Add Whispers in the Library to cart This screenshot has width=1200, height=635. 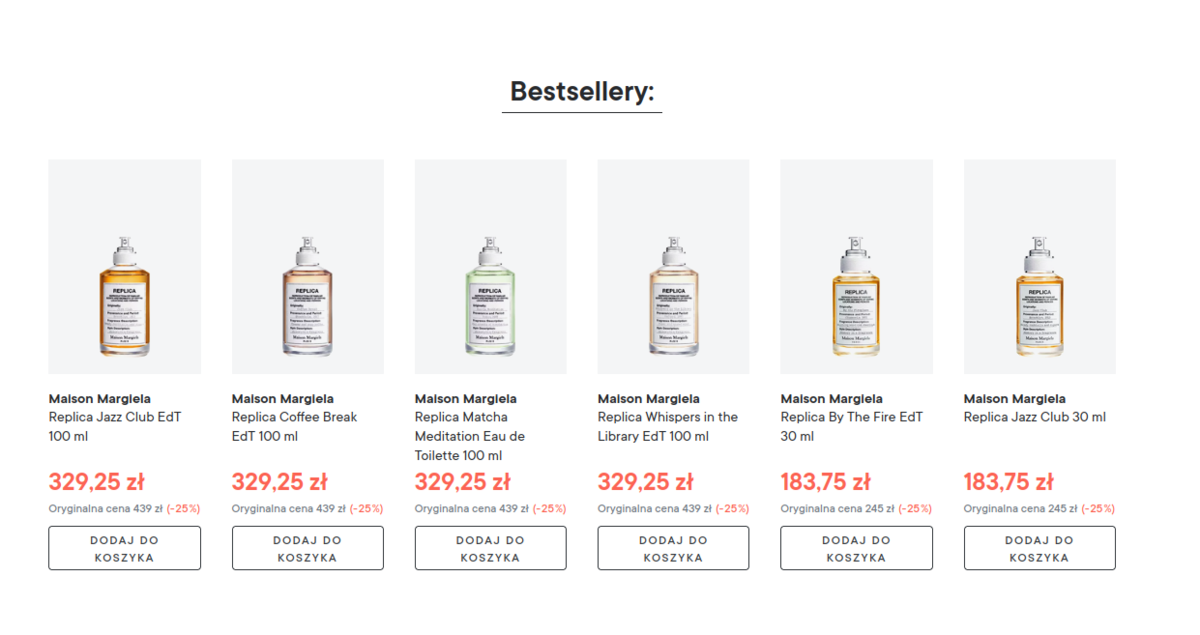click(673, 548)
